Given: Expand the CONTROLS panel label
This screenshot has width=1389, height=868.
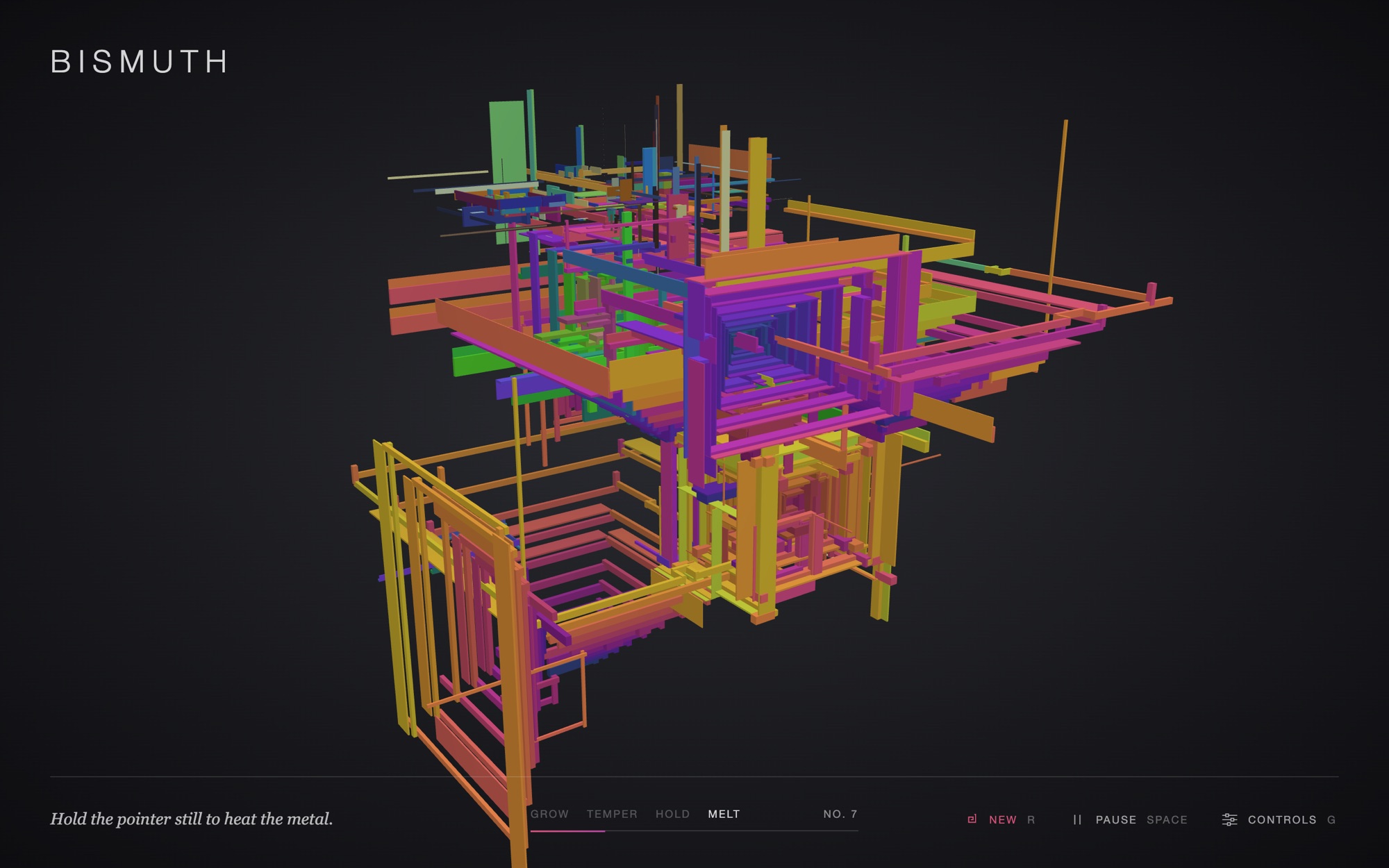Looking at the screenshot, I should (x=1282, y=820).
